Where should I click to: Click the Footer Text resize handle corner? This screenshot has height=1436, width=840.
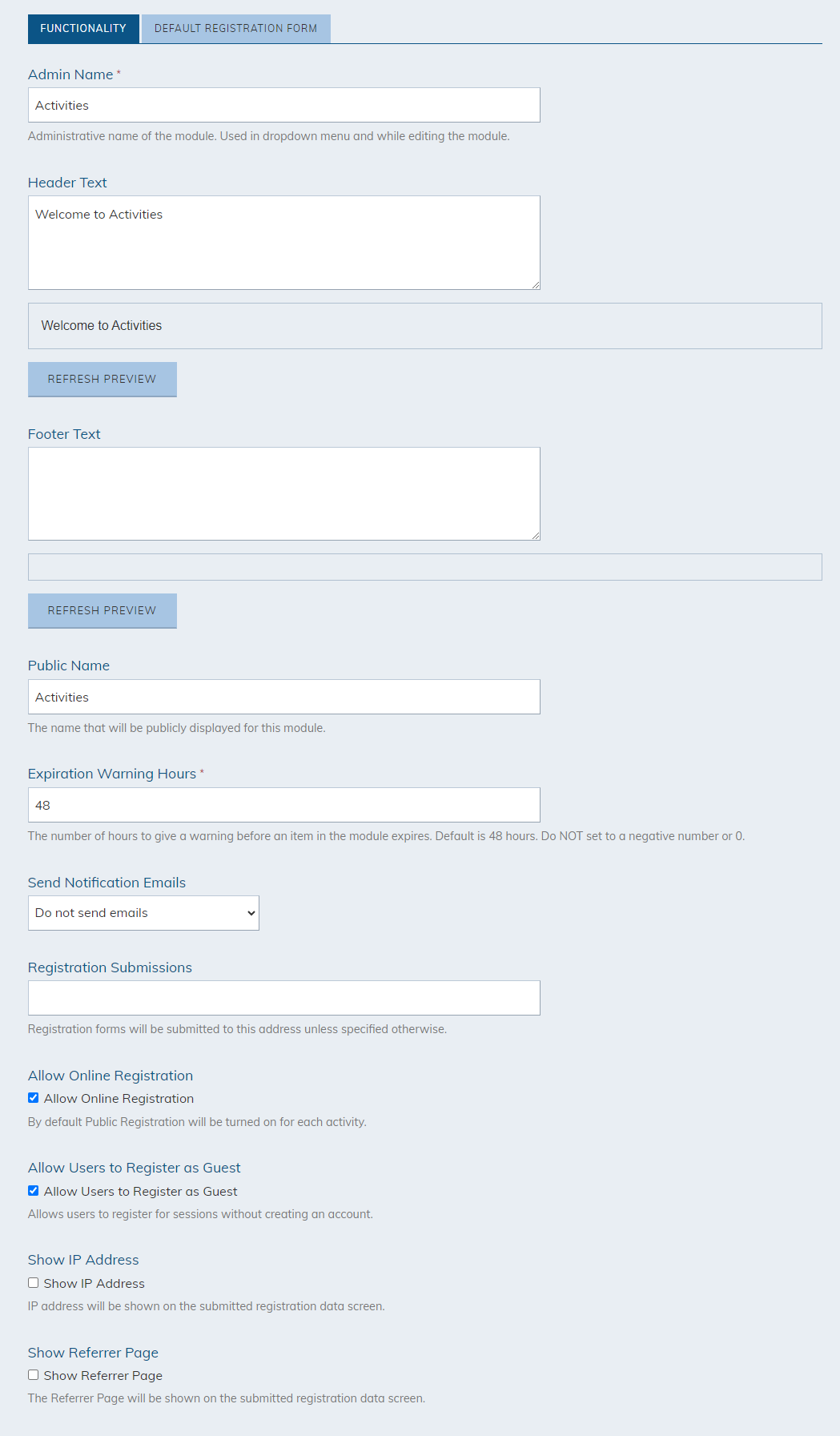[x=536, y=535]
